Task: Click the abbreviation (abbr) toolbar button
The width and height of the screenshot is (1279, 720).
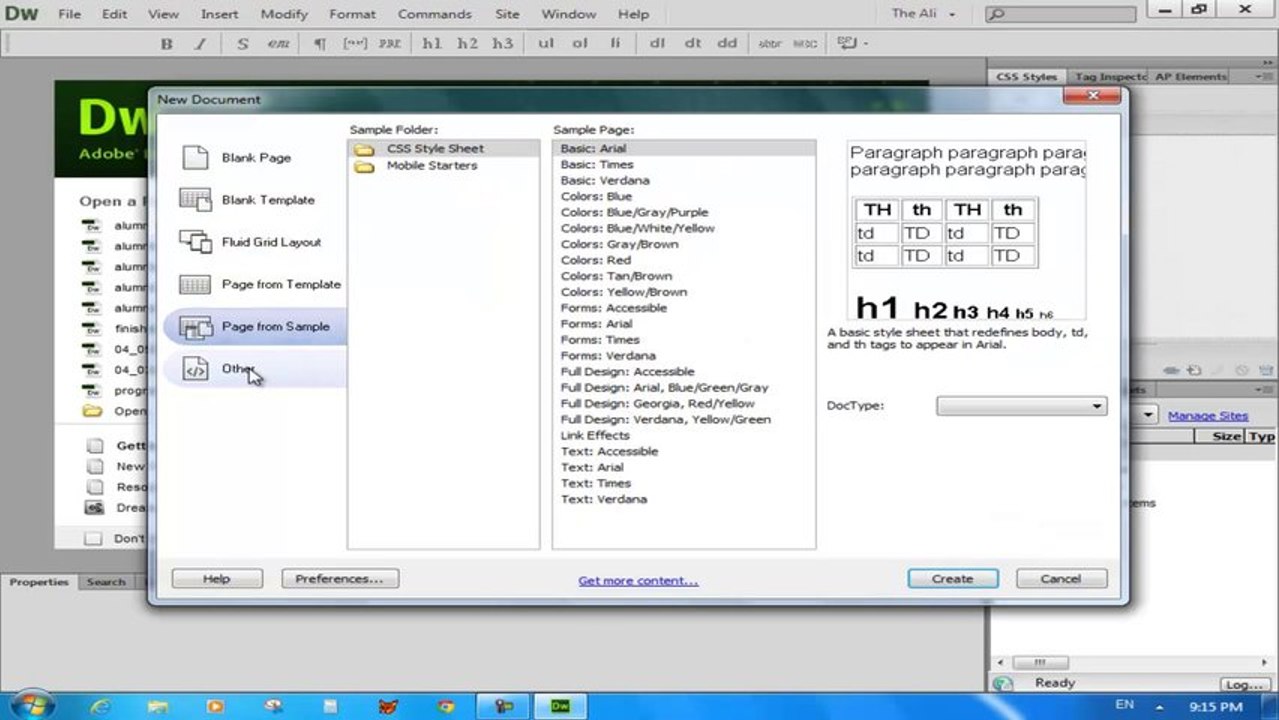Action: click(770, 43)
